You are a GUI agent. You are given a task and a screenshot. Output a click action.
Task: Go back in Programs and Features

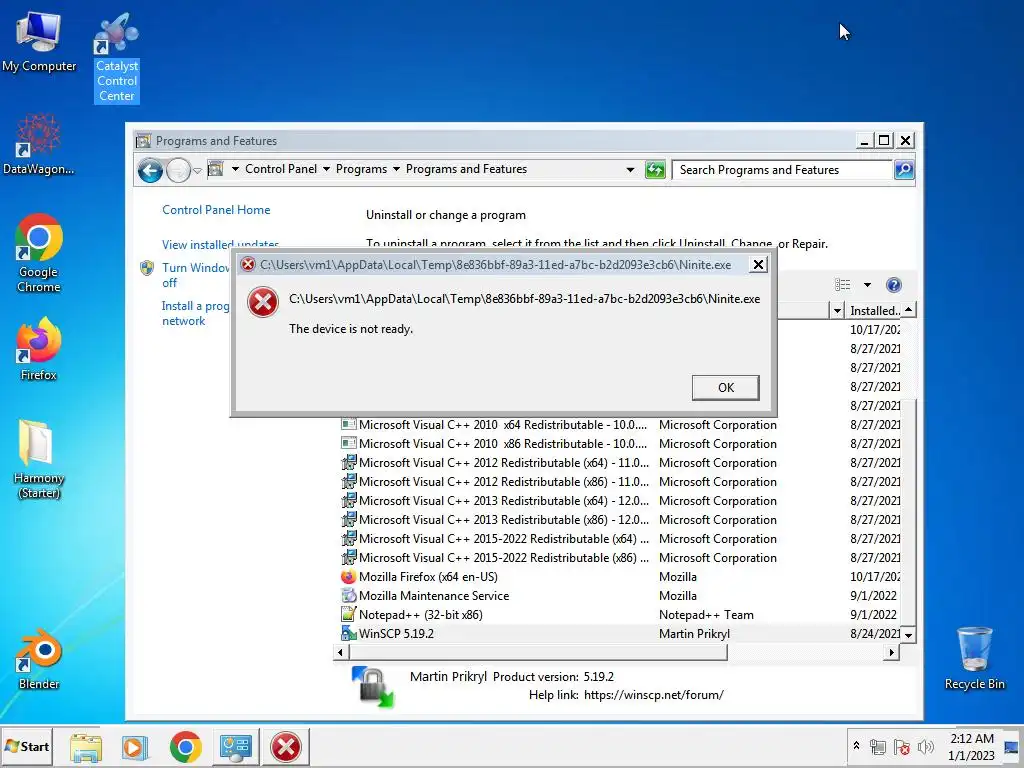pyautogui.click(x=150, y=170)
